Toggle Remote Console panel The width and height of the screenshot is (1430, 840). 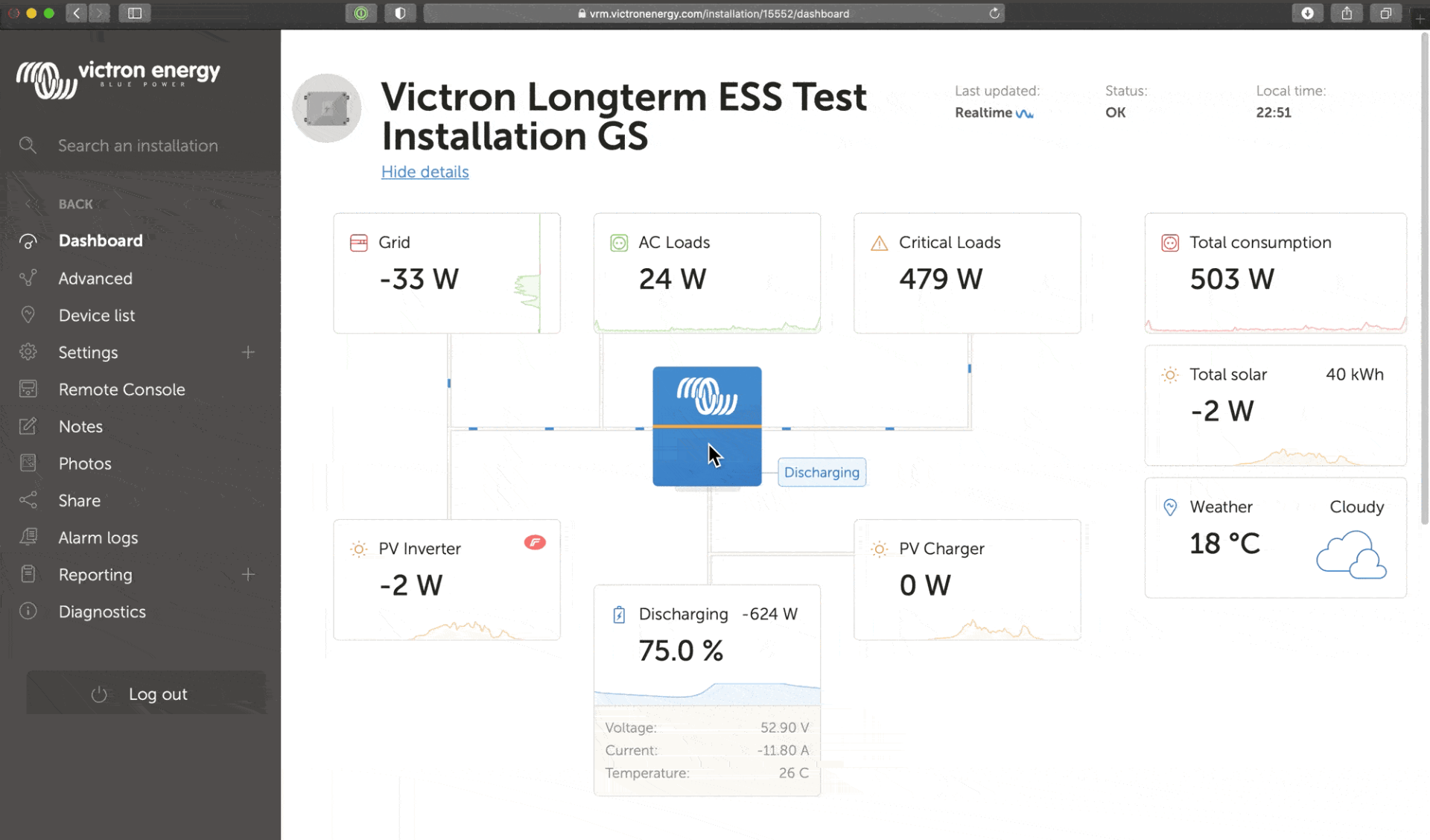pyautogui.click(x=121, y=389)
